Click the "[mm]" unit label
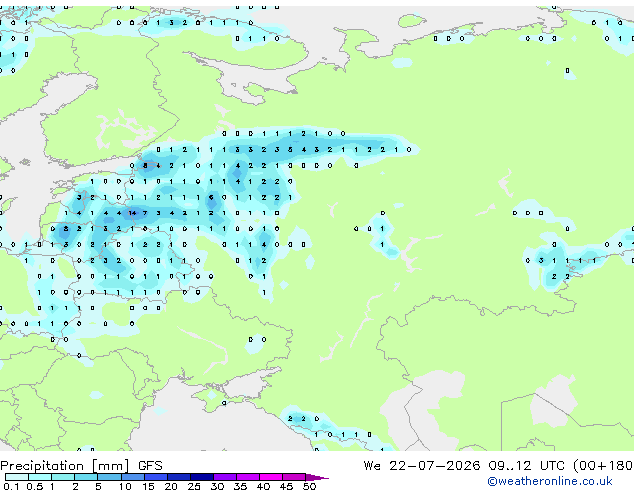The image size is (634, 490). click(x=111, y=466)
